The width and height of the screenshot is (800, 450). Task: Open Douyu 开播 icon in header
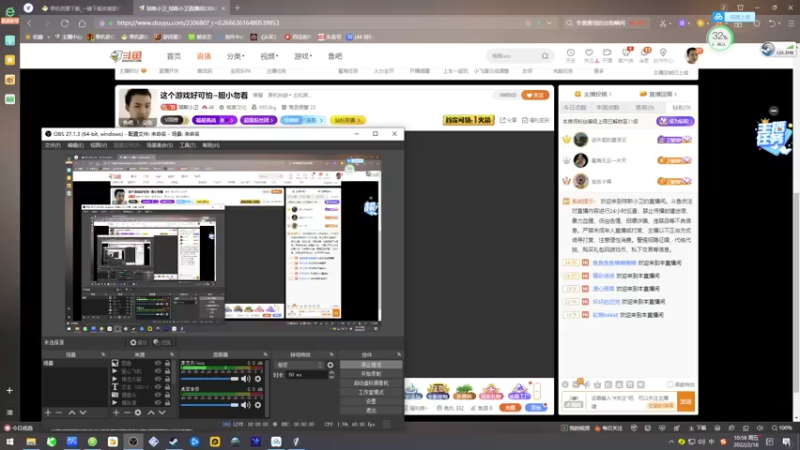coord(607,55)
